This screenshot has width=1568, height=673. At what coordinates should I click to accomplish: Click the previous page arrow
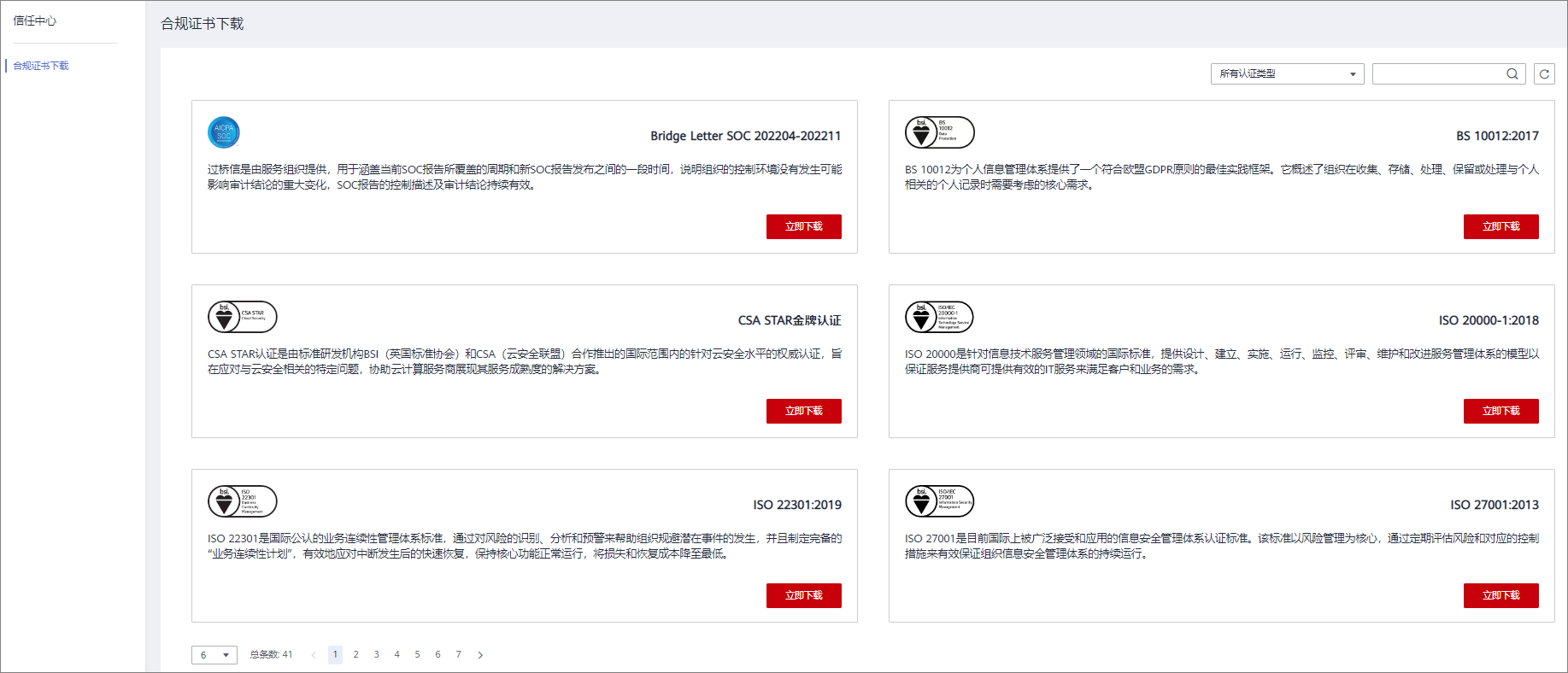click(x=314, y=655)
